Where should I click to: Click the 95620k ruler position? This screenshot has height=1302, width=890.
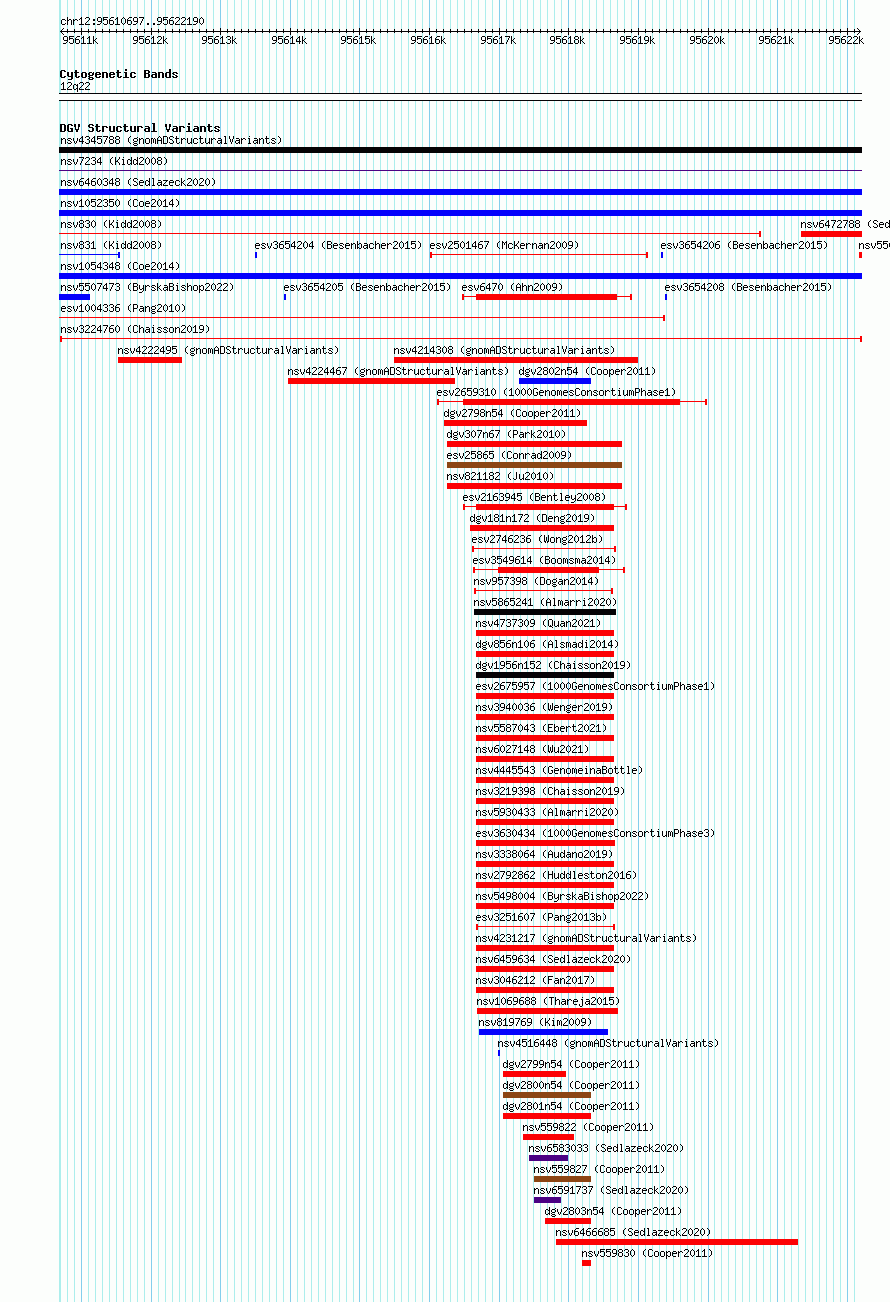point(707,40)
